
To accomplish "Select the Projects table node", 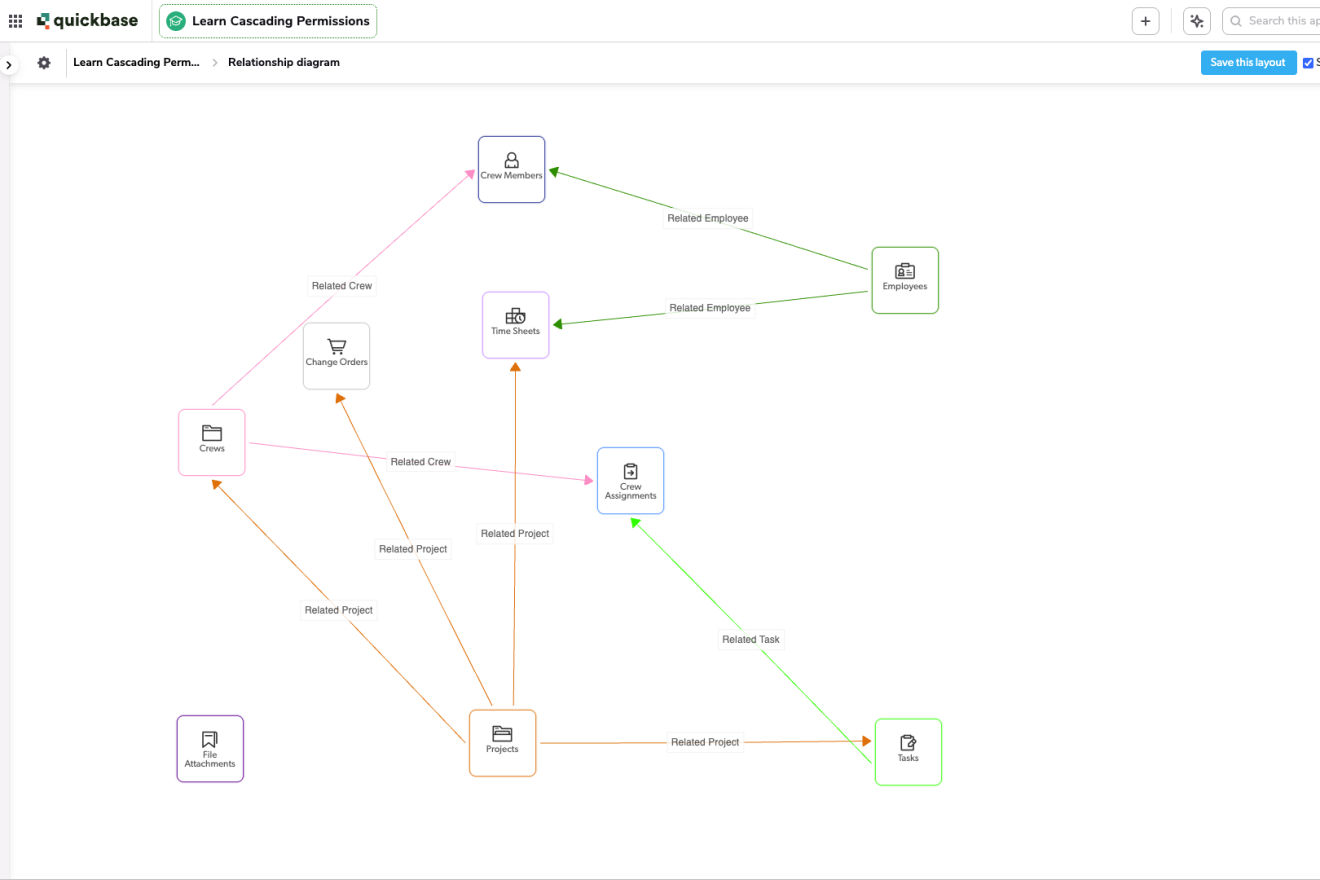I will click(x=502, y=743).
